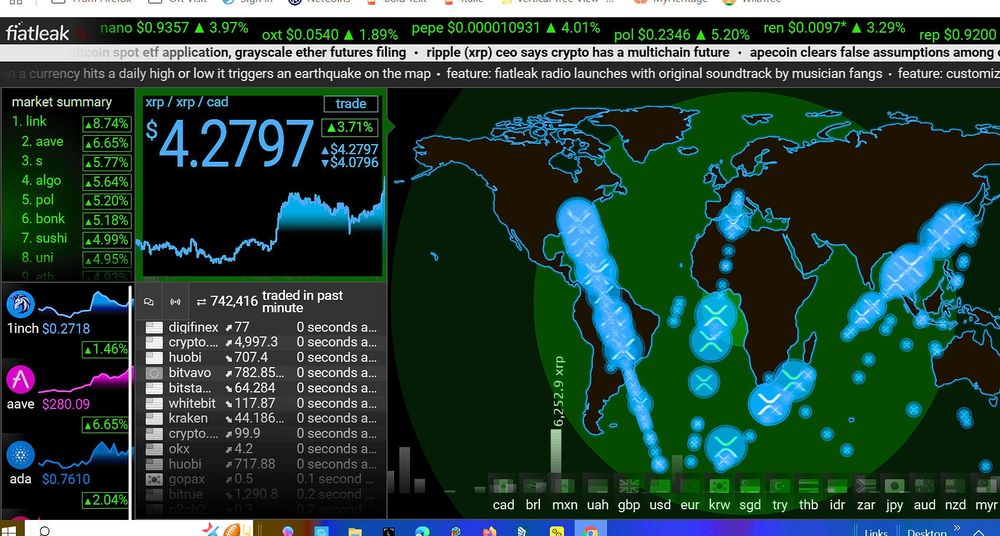This screenshot has height=536, width=1000.
Task: Click the huobi 707.4 trade row
Action: pos(261,357)
